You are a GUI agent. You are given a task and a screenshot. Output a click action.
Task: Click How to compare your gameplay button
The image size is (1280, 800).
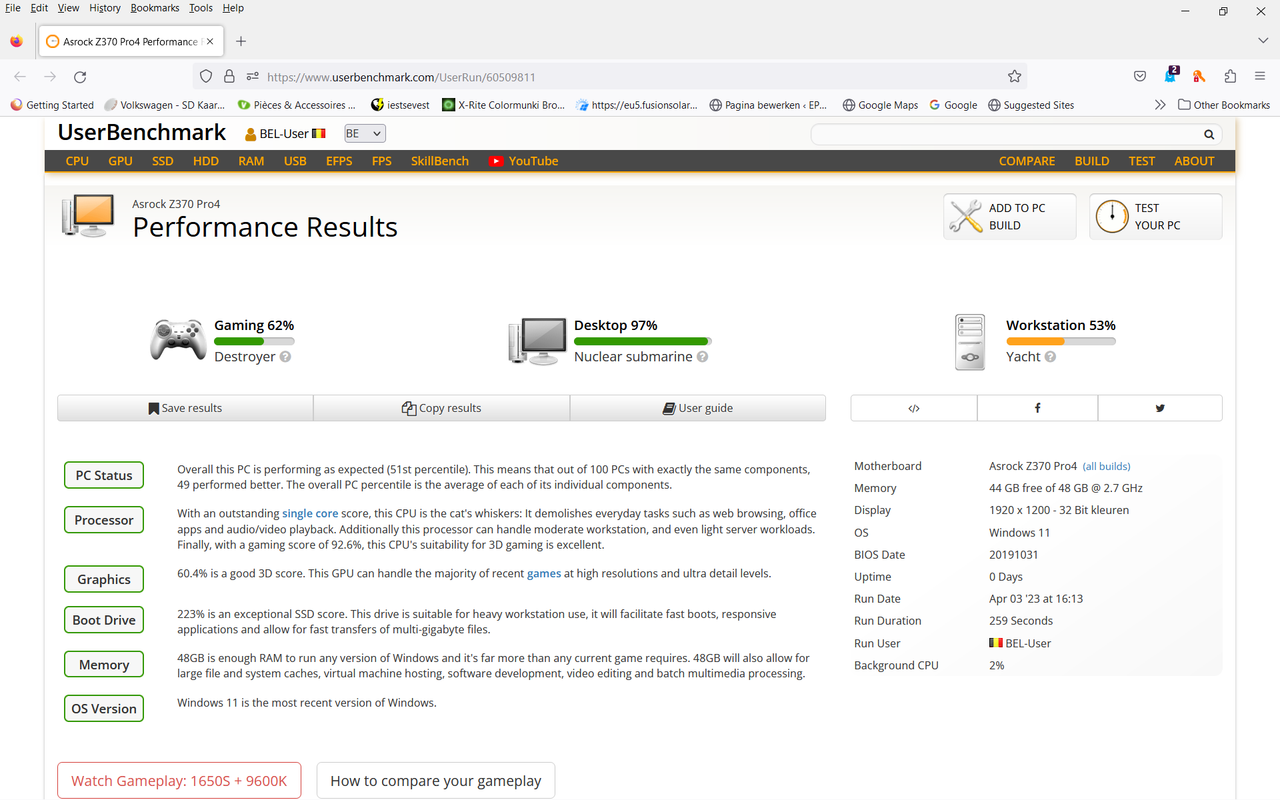pyautogui.click(x=436, y=781)
